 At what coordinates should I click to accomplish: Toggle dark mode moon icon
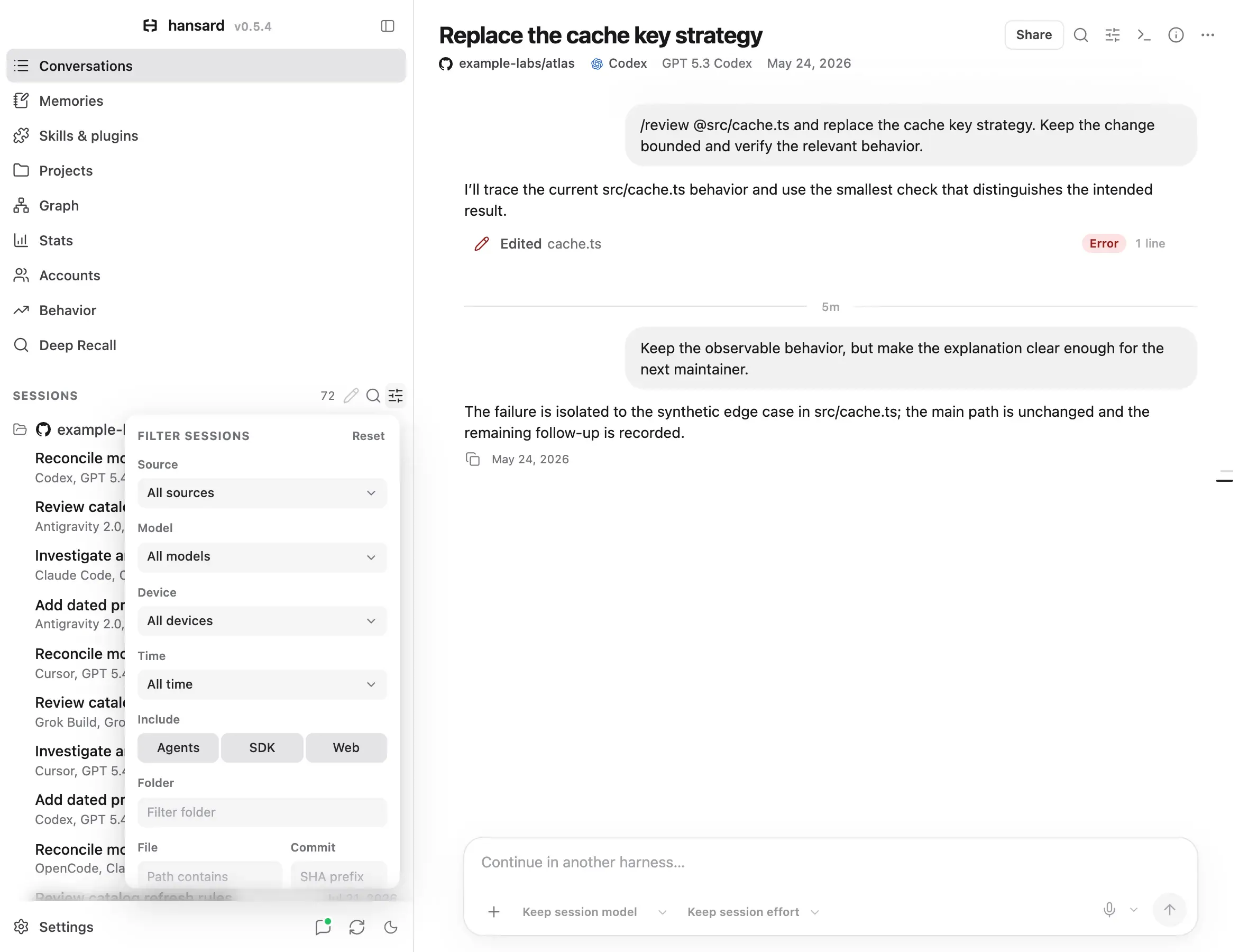[391, 927]
